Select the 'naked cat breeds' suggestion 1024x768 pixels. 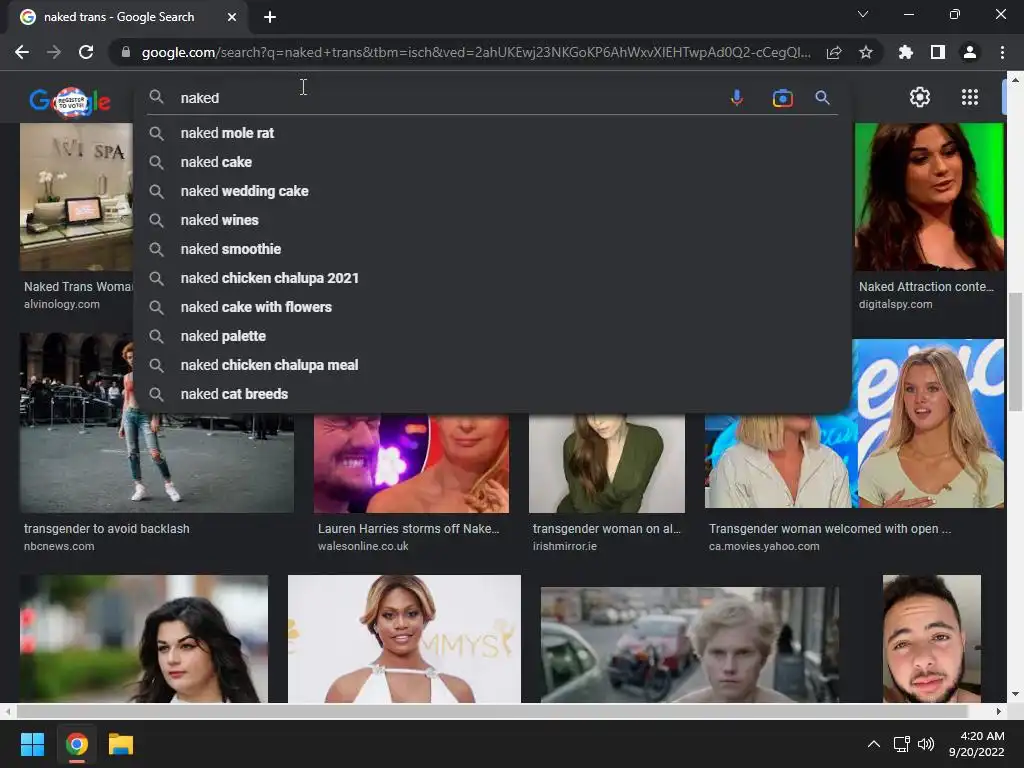point(492,394)
